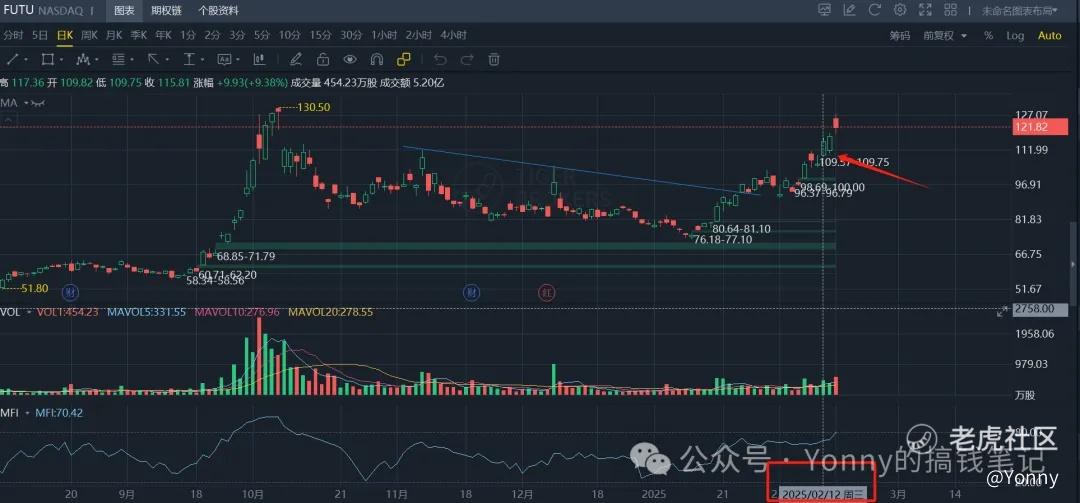Delete drawings with trash icon
Image resolution: width=1080 pixels, height=503 pixels.
(x=494, y=59)
